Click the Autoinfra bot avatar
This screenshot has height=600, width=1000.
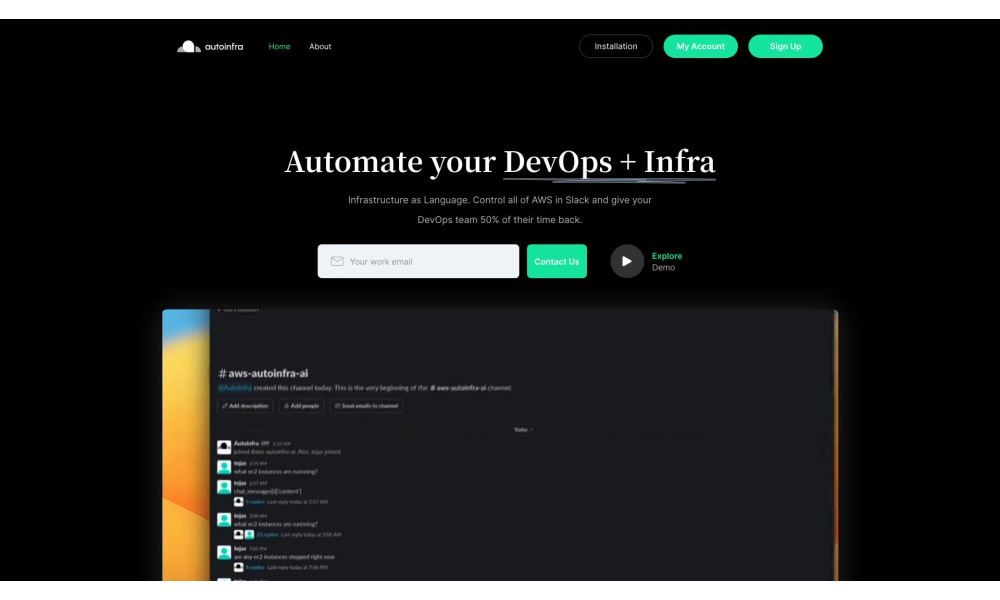[224, 447]
